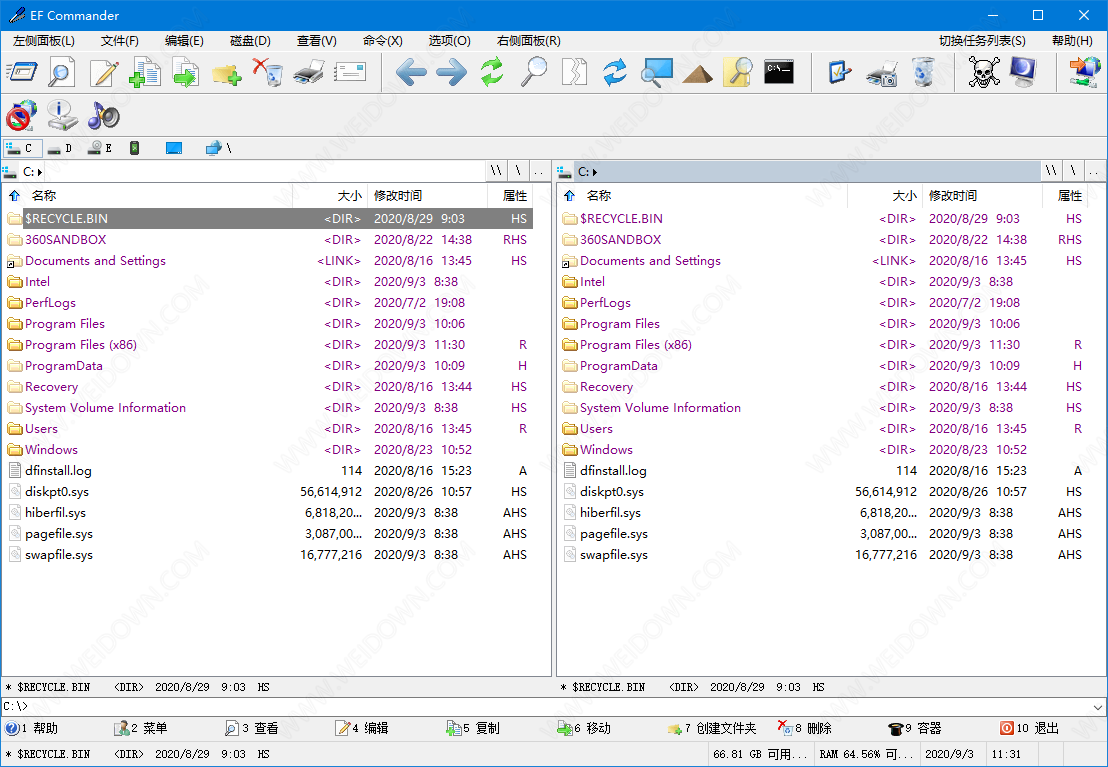Viewport: 1108px width, 767px height.
Task: Click the F5 复制 function button
Action: pos(473,728)
